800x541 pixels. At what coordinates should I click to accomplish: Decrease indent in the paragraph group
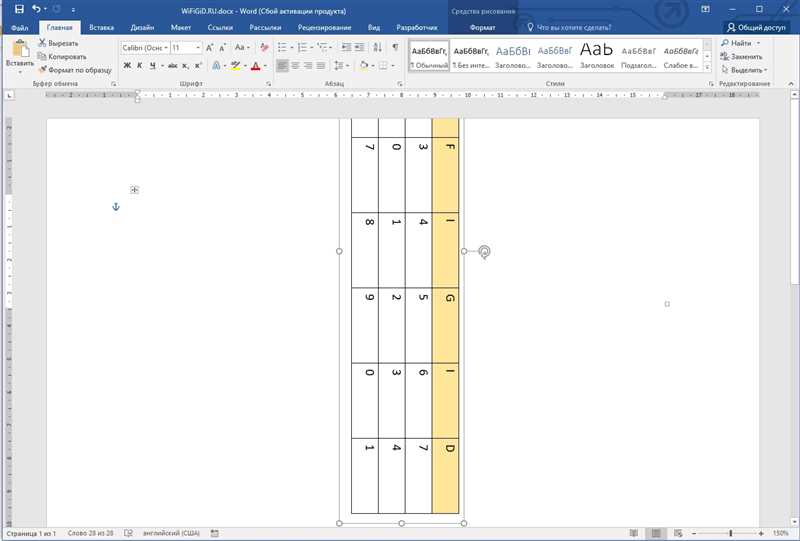[346, 47]
